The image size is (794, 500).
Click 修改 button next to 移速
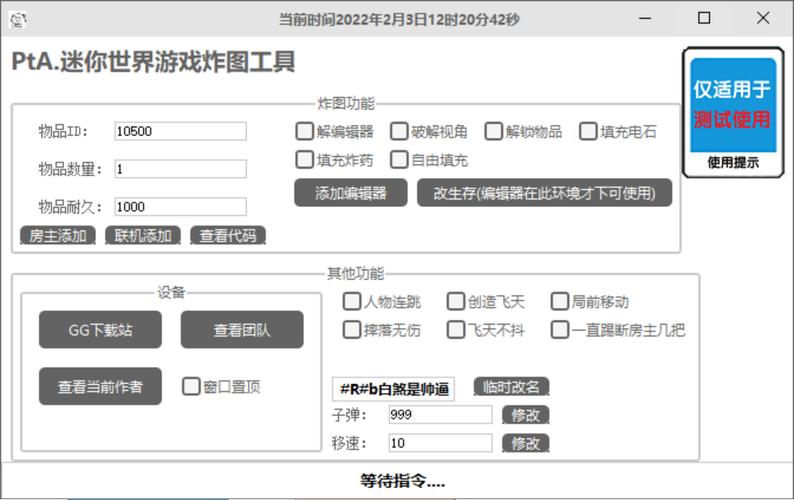coord(526,444)
